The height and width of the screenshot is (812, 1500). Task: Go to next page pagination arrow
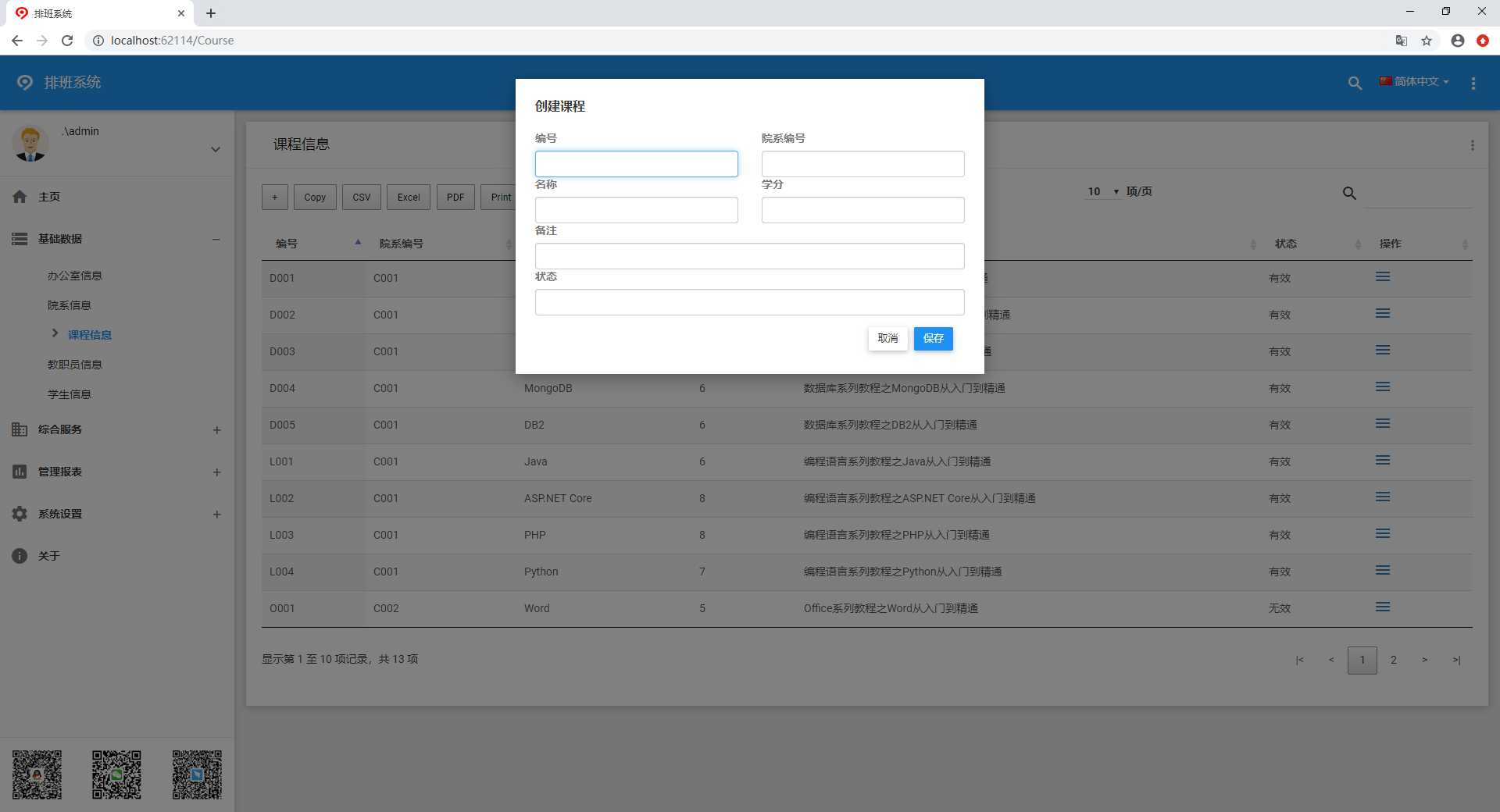pos(1424,661)
